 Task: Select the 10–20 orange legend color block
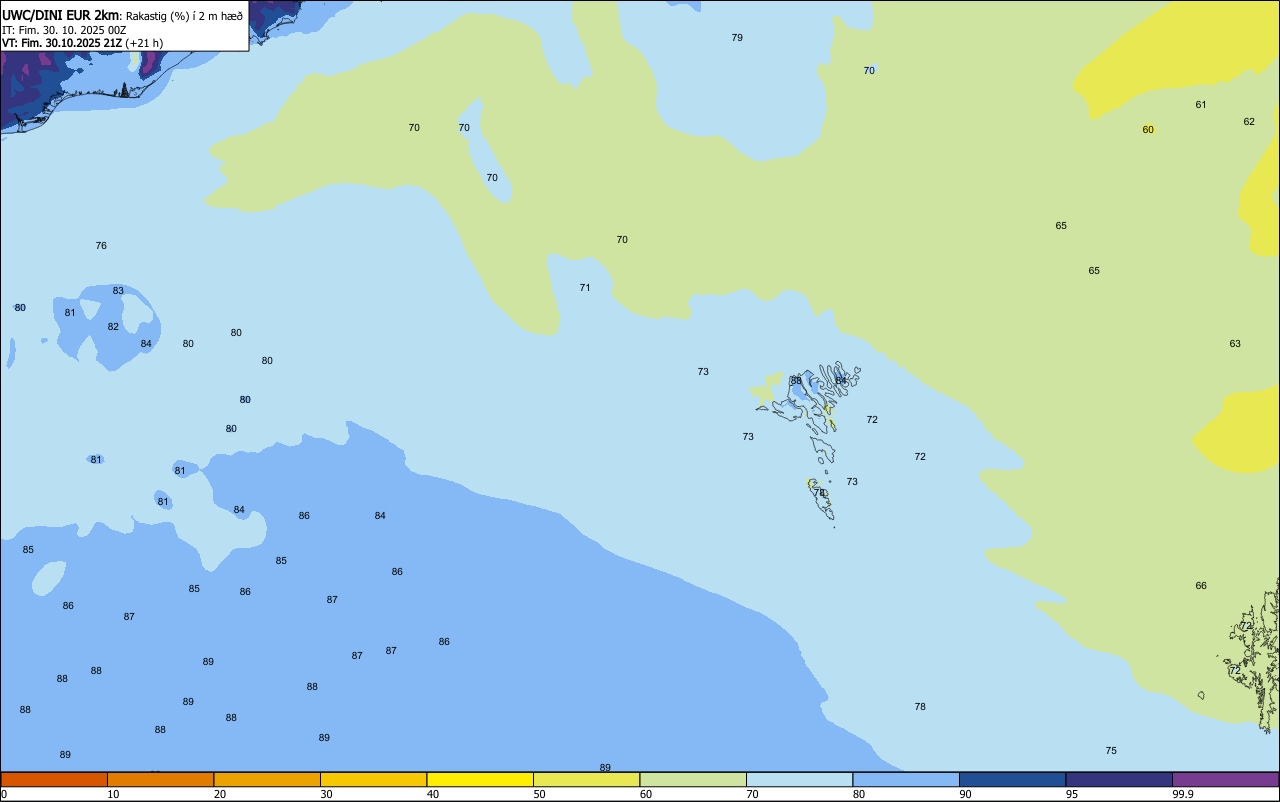coord(160,779)
